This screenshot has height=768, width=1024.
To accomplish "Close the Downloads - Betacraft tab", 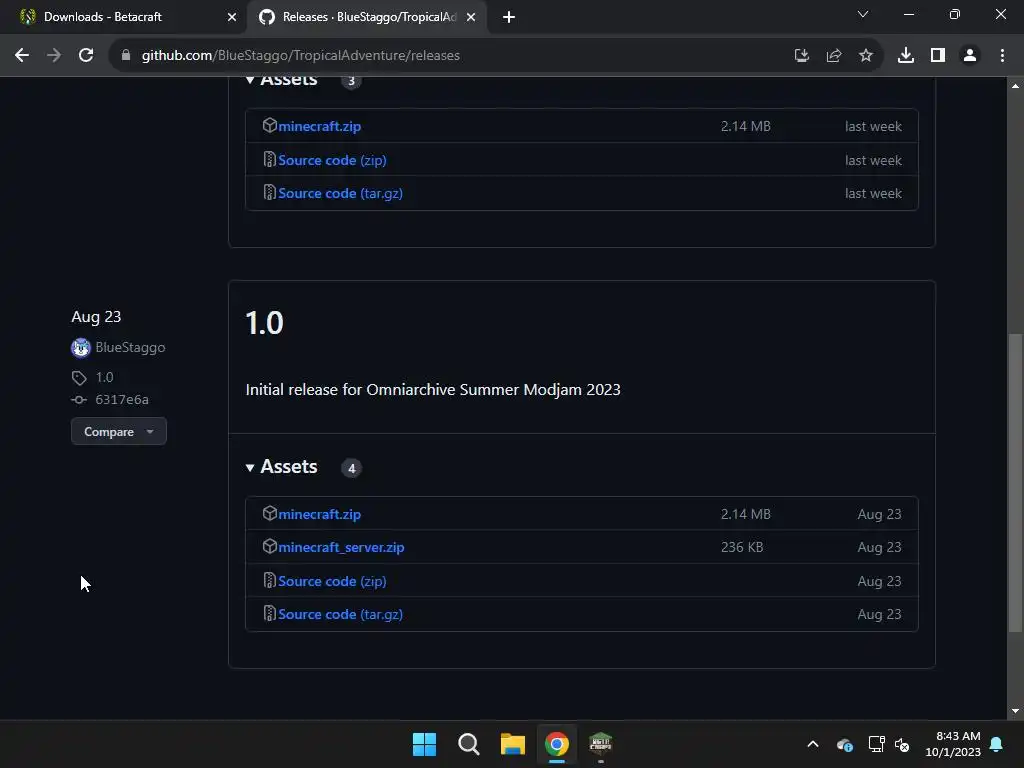I will [x=232, y=17].
